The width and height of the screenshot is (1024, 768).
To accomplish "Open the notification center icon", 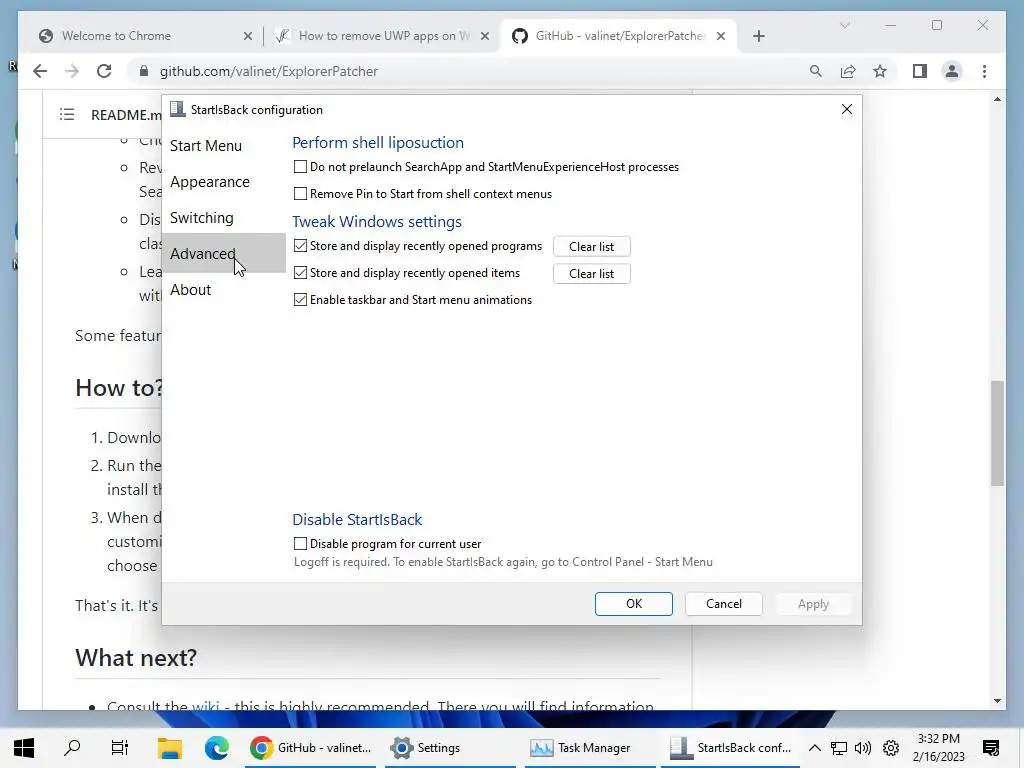I will click(x=991, y=748).
